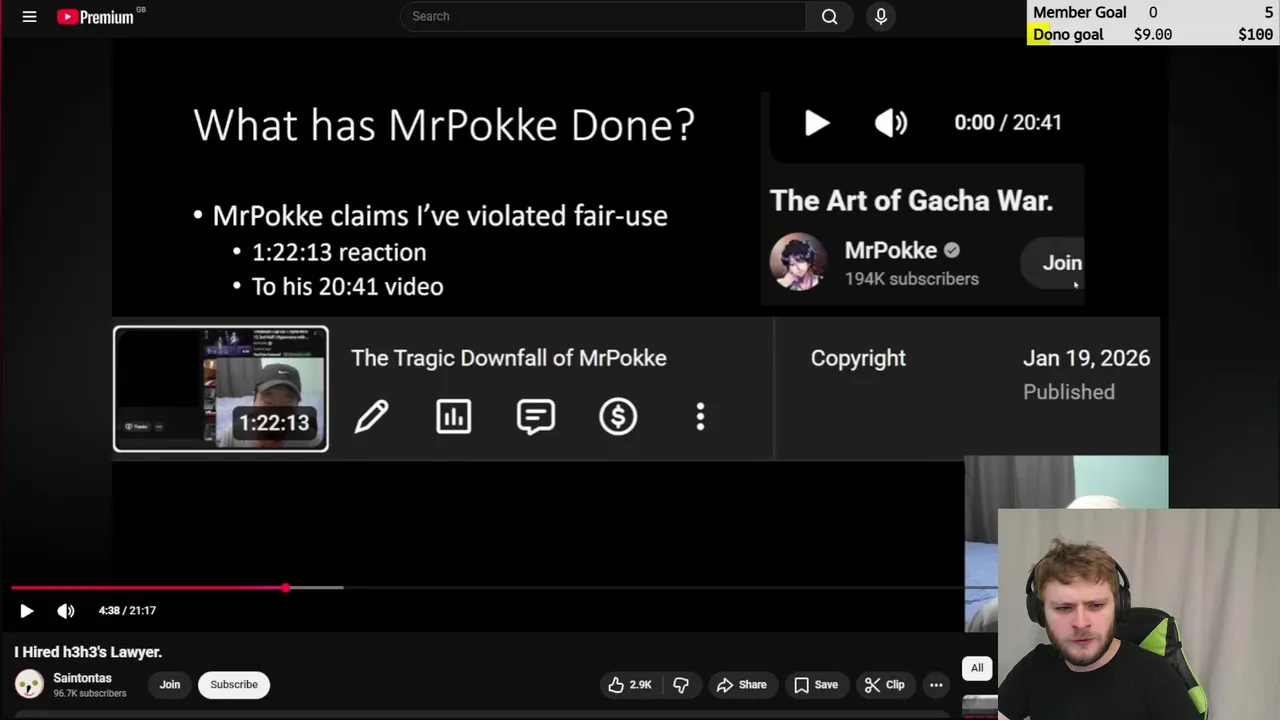Save the video to a playlist

816,684
